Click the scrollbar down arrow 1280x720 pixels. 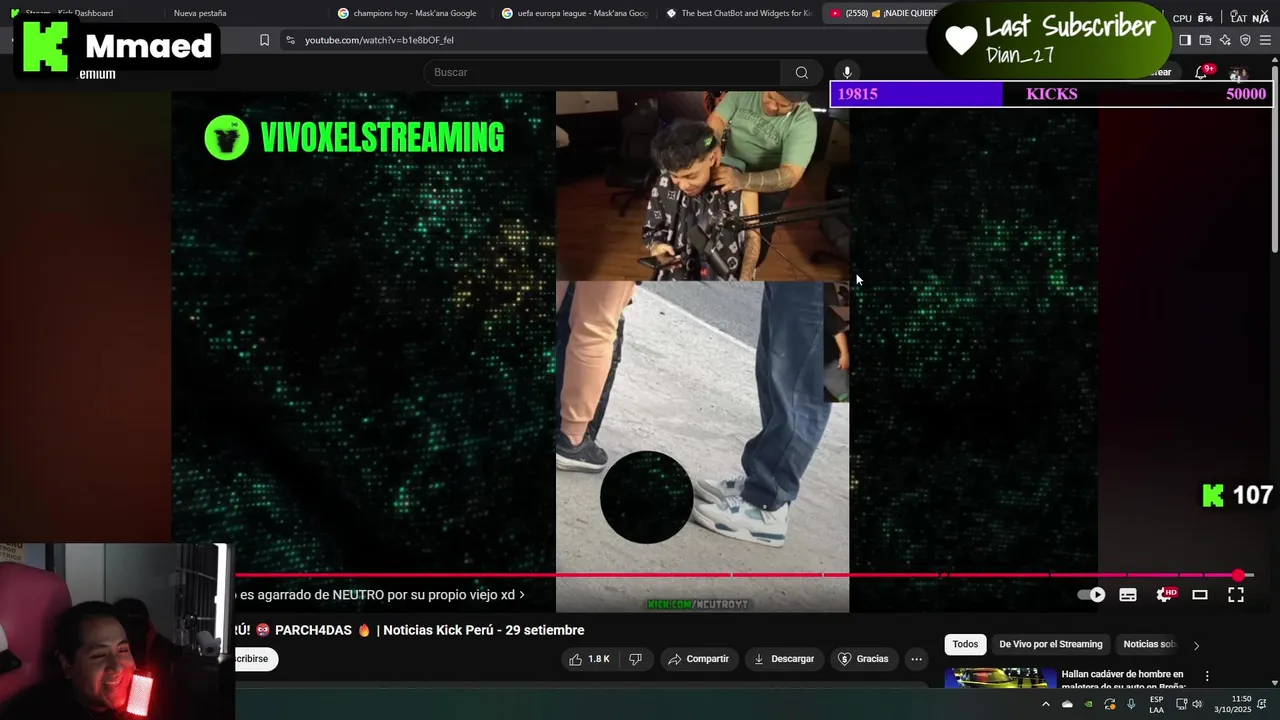pos(1274,683)
